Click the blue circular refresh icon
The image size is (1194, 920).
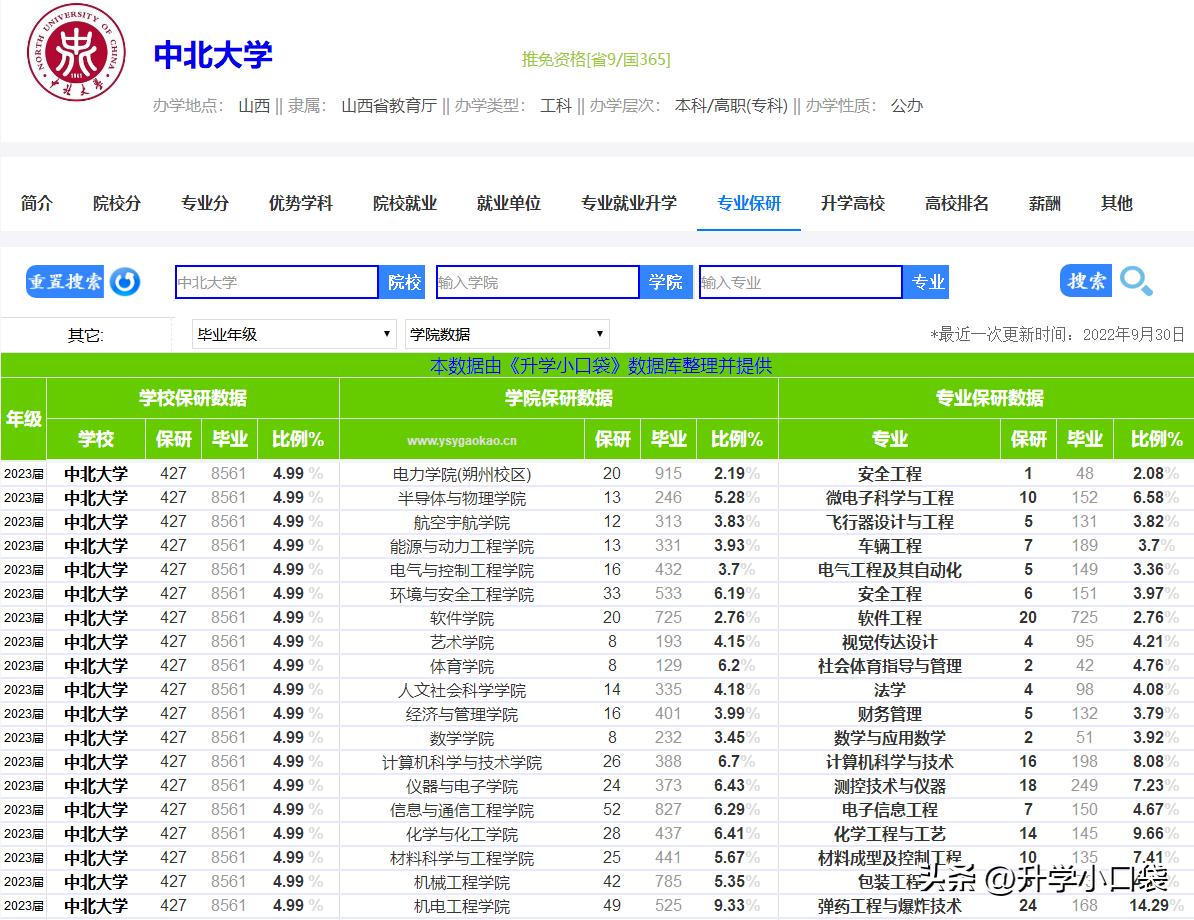(x=125, y=282)
